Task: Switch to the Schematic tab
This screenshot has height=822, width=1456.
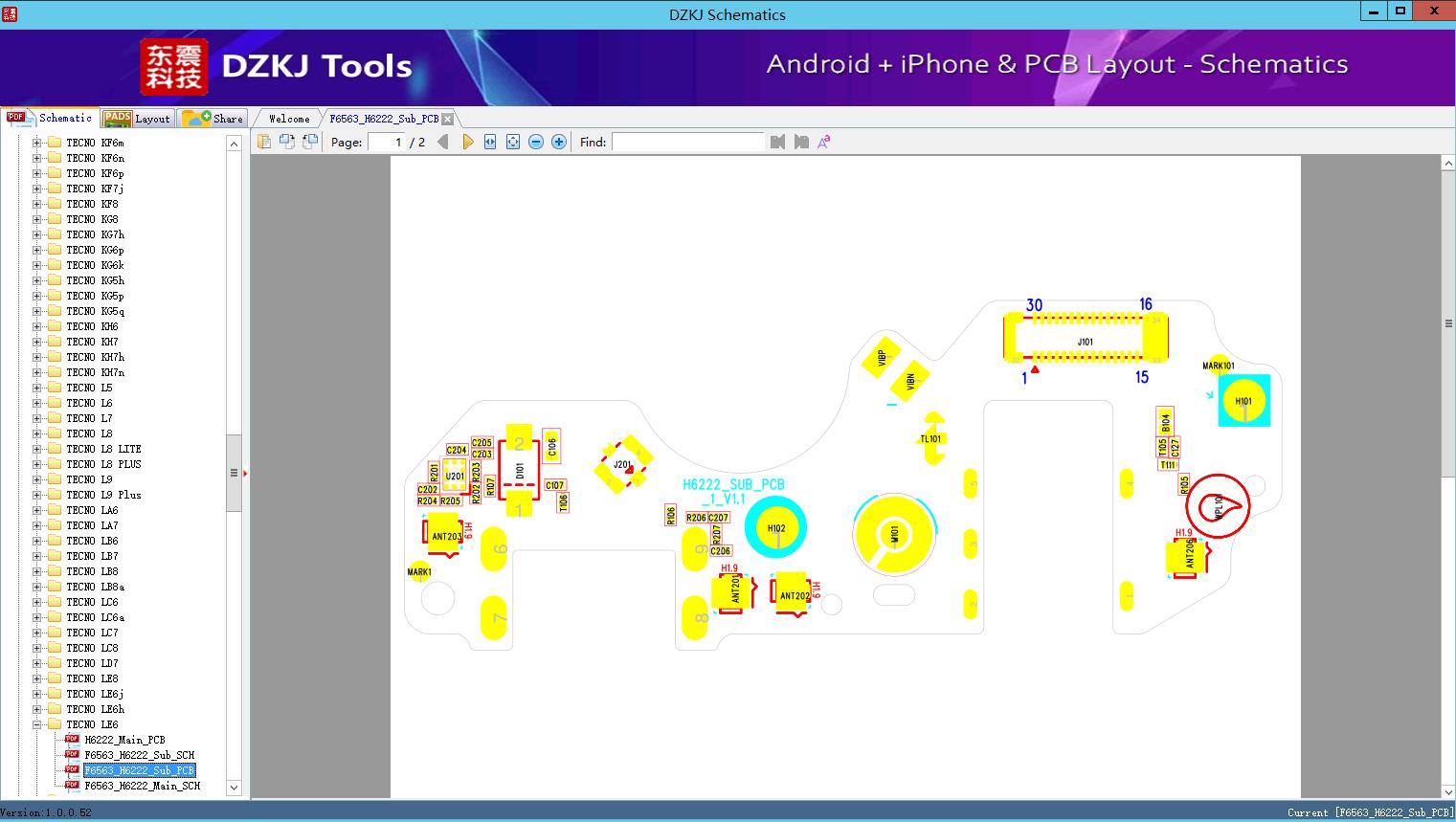Action: tap(50, 118)
